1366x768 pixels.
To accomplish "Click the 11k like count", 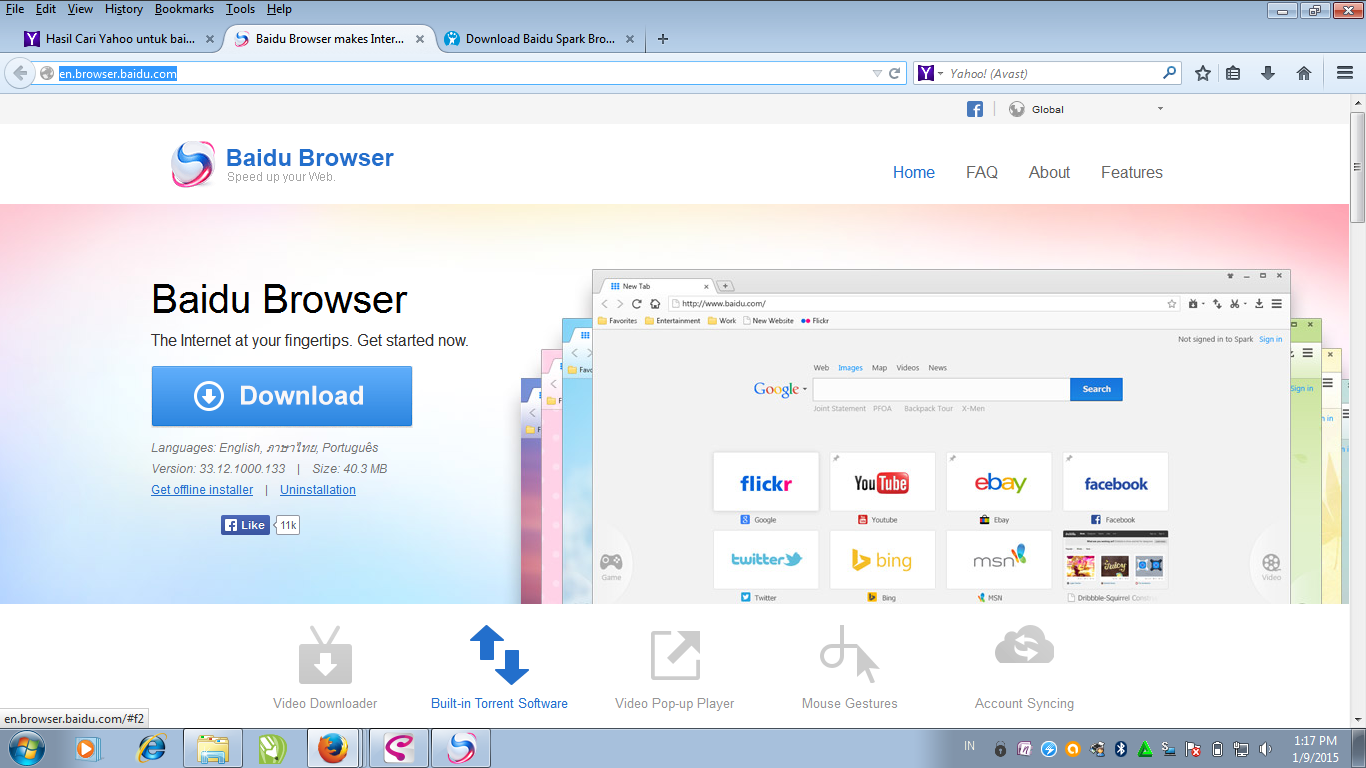I will tap(288, 525).
